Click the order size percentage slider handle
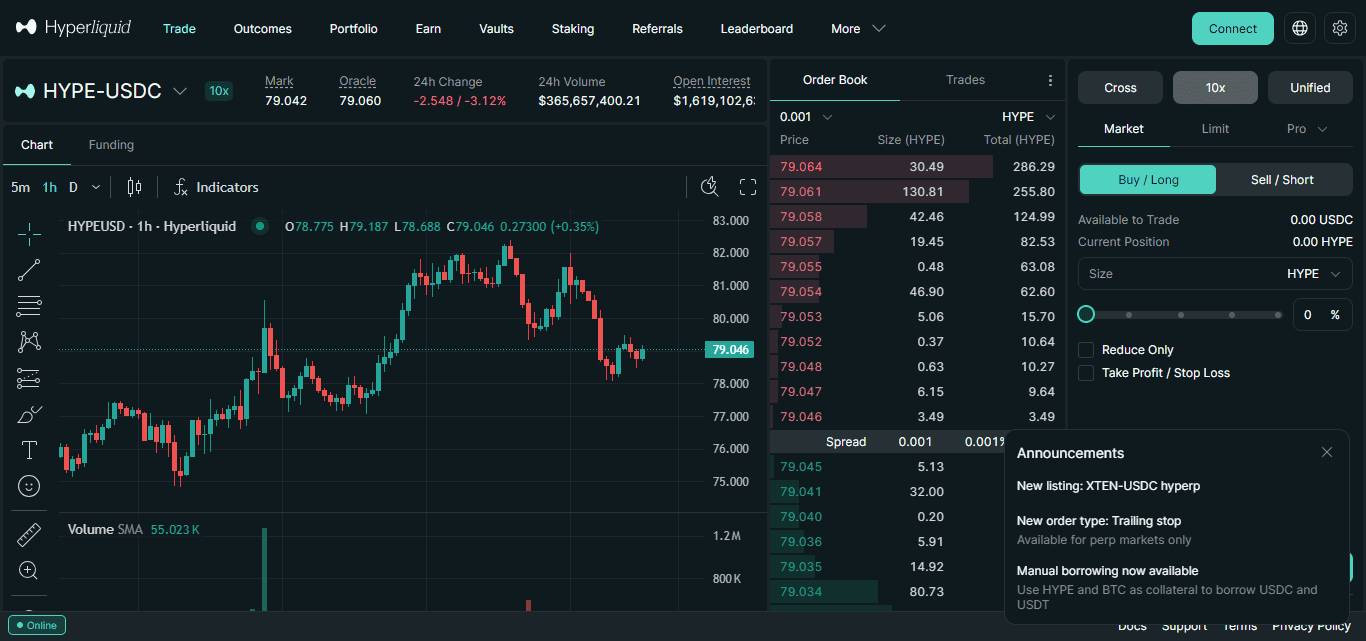 coord(1086,315)
